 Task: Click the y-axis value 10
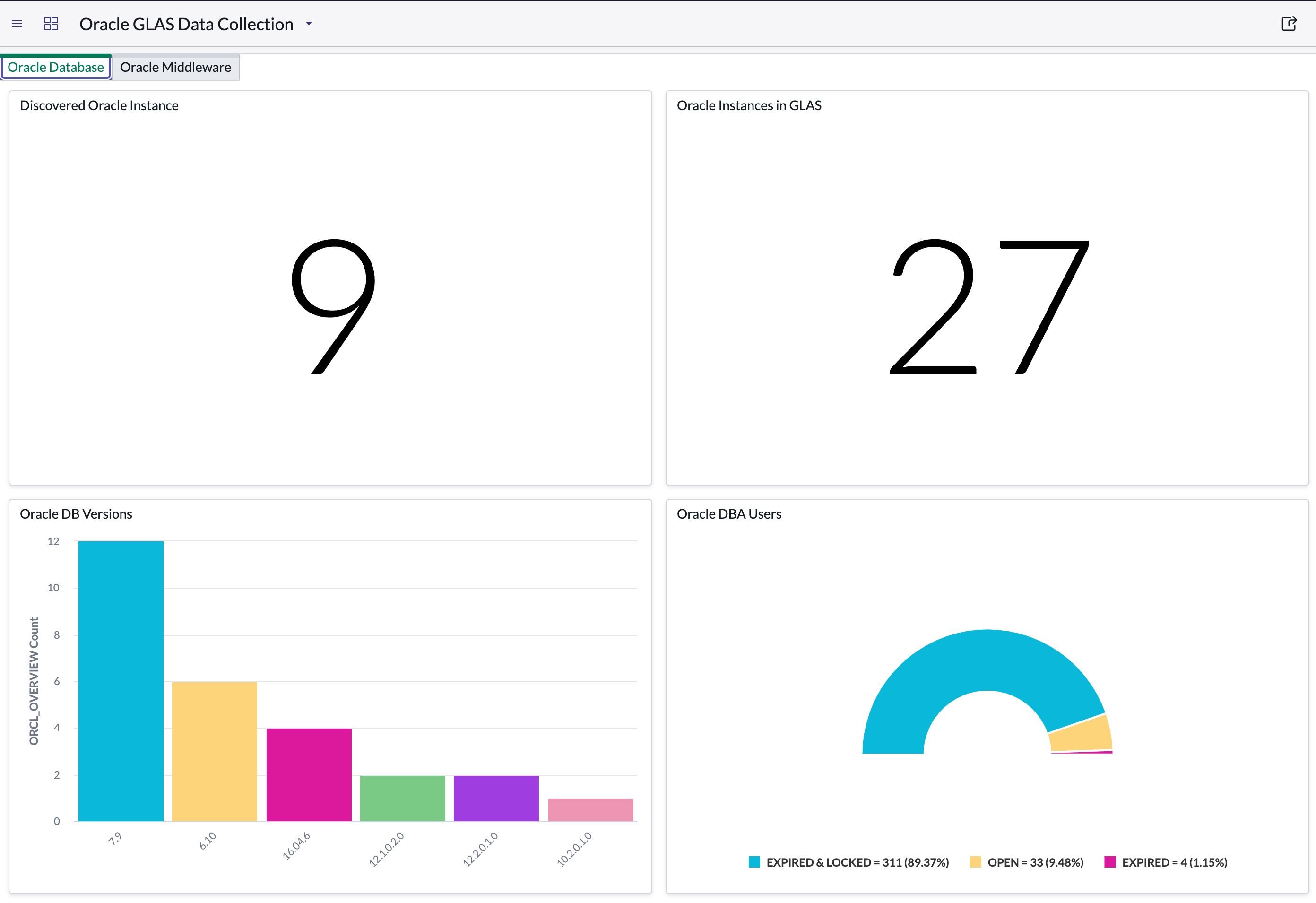53,588
